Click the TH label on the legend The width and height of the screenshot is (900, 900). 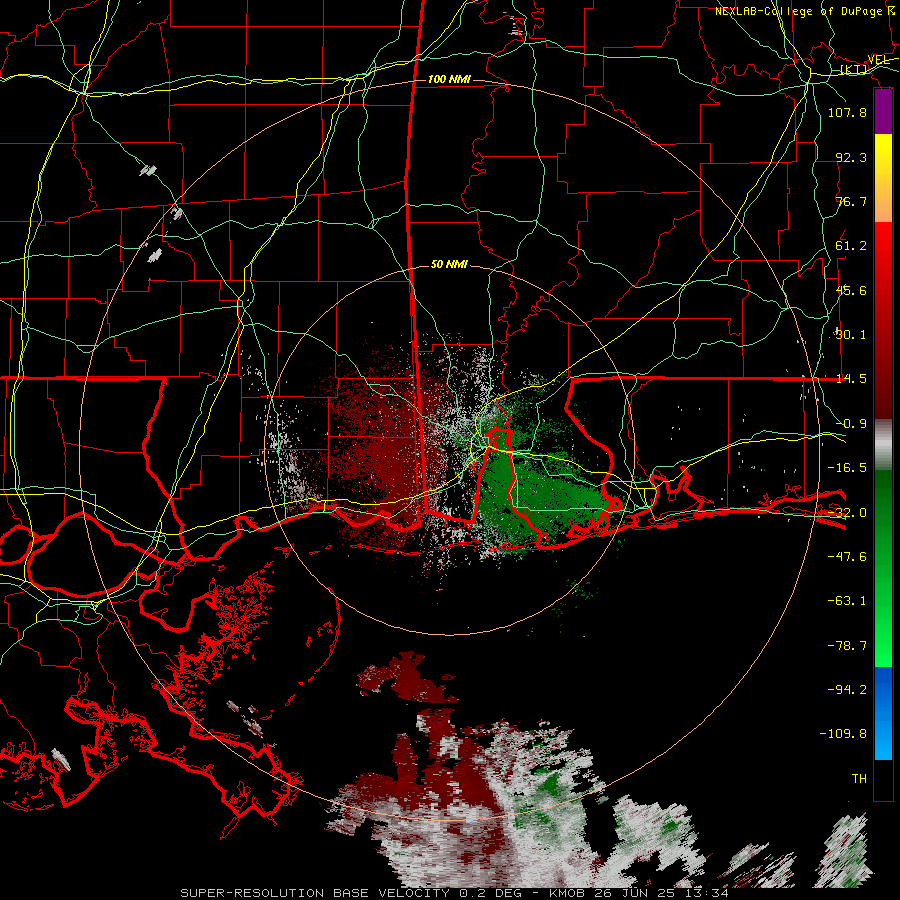coord(859,779)
